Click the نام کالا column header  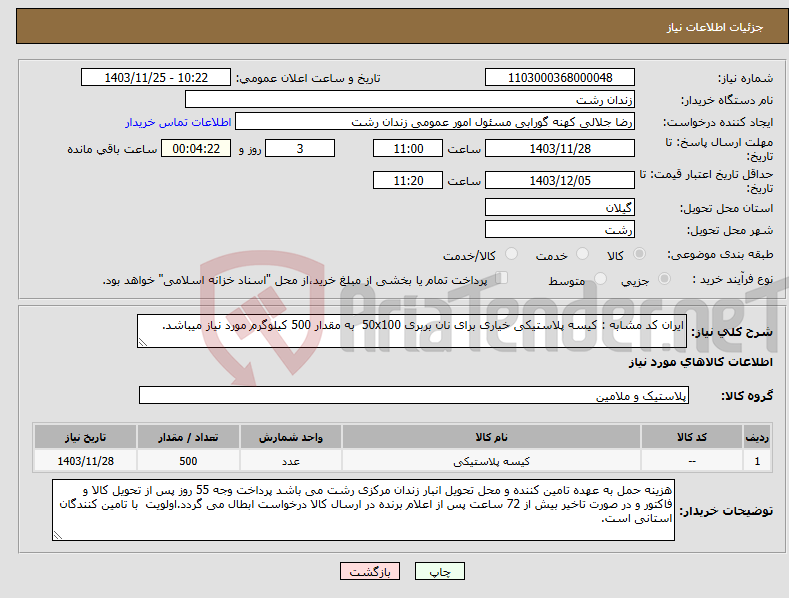(491, 437)
